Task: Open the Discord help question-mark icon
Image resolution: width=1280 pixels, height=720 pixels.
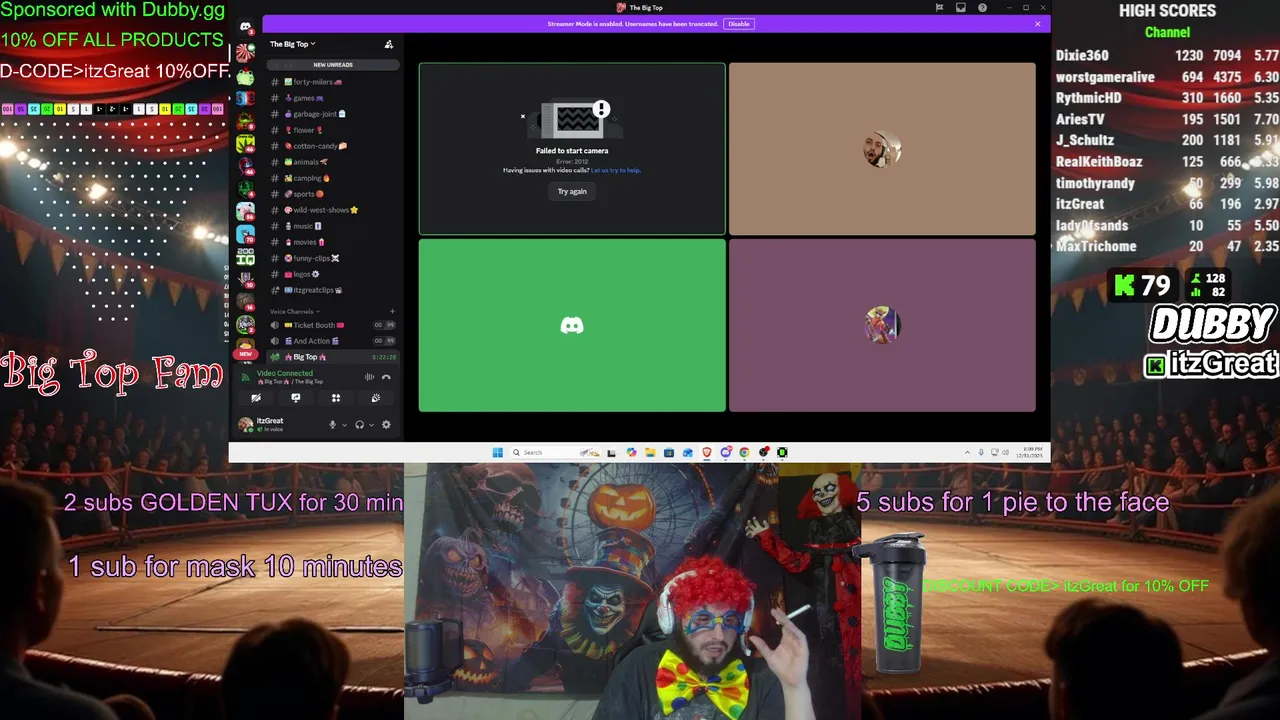Action: click(x=983, y=8)
